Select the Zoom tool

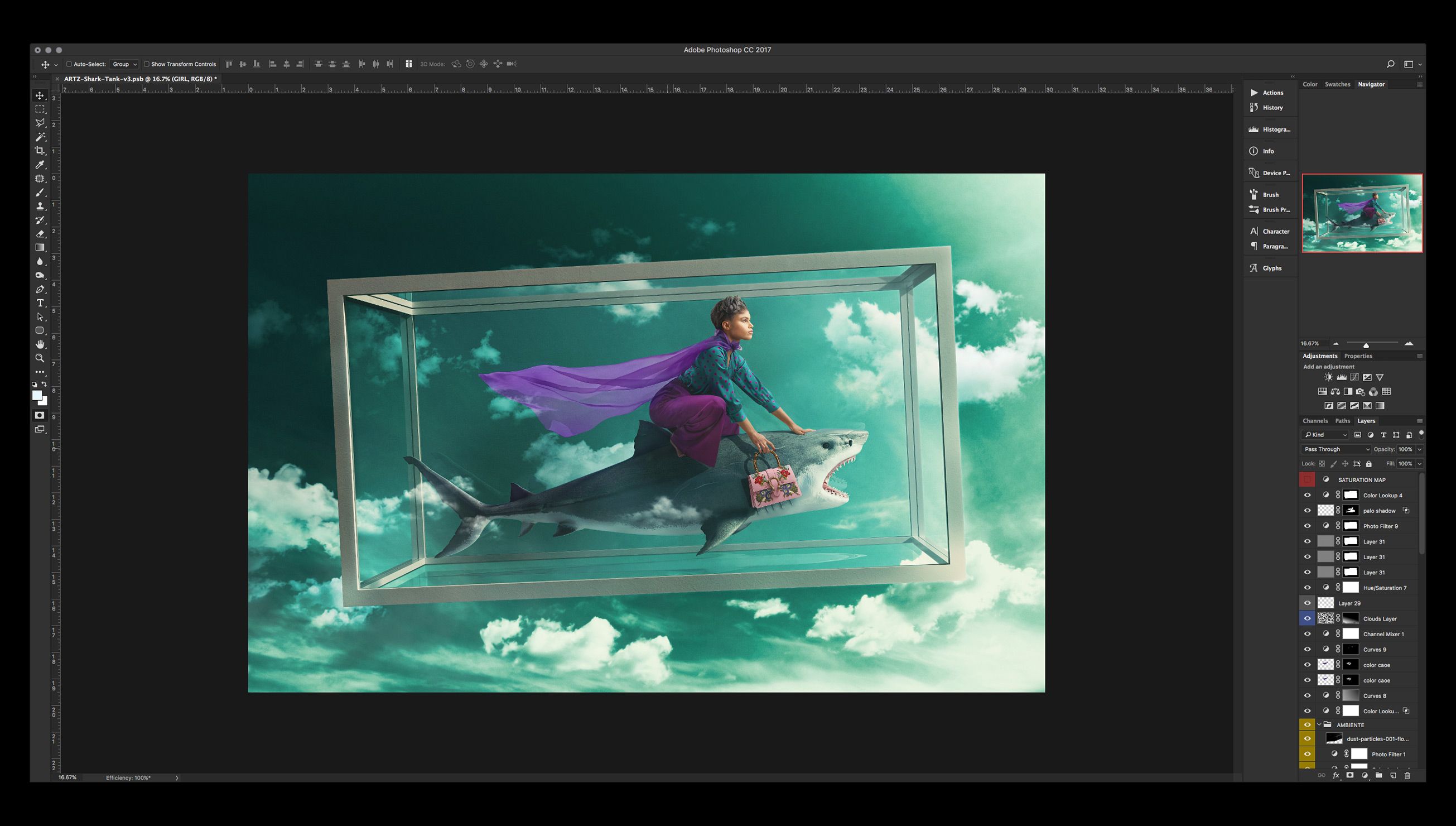[x=40, y=358]
